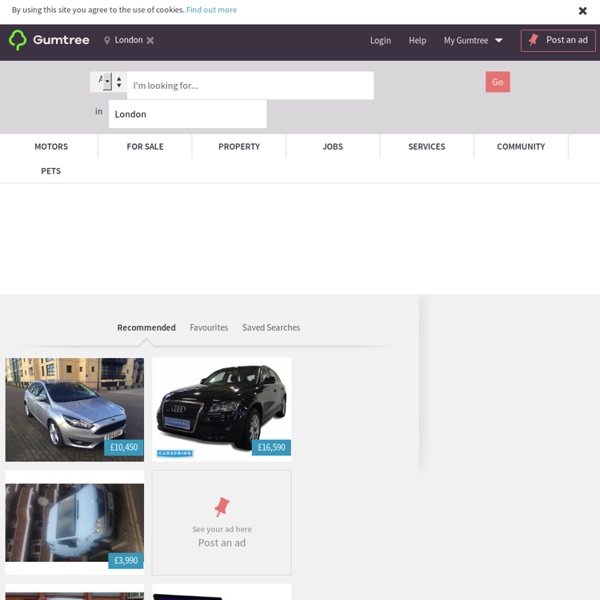The height and width of the screenshot is (600, 600).
Task: Open the silver Ford listing priced £10,450
Action: coord(74,409)
